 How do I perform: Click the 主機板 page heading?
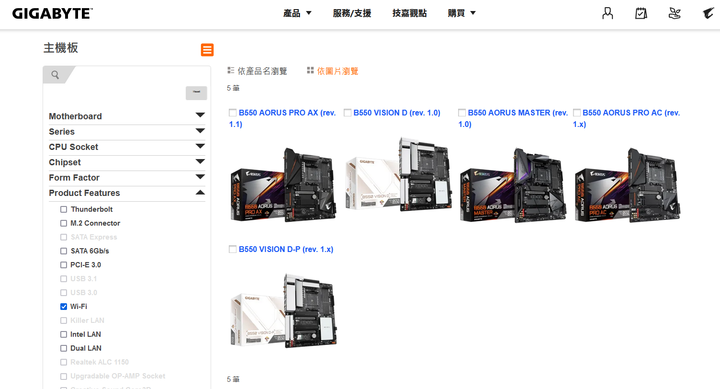click(x=61, y=48)
